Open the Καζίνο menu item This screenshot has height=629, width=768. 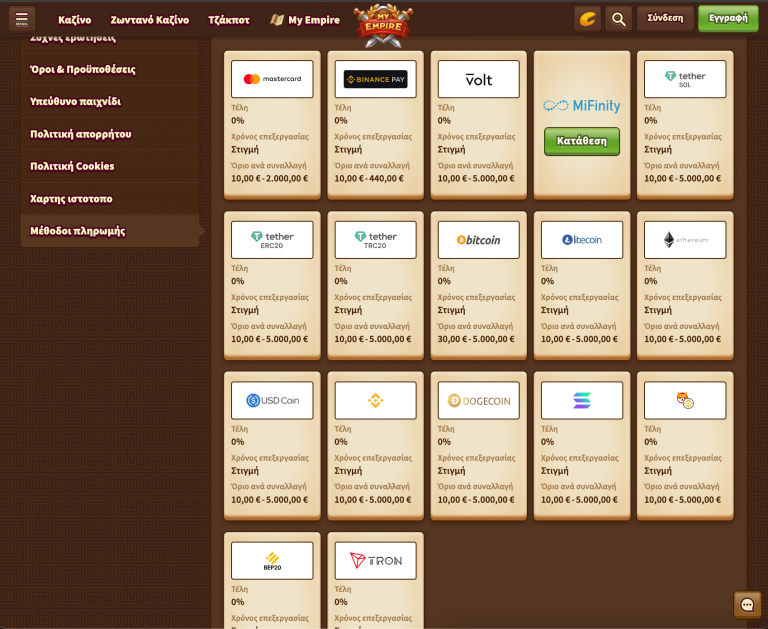(74, 20)
